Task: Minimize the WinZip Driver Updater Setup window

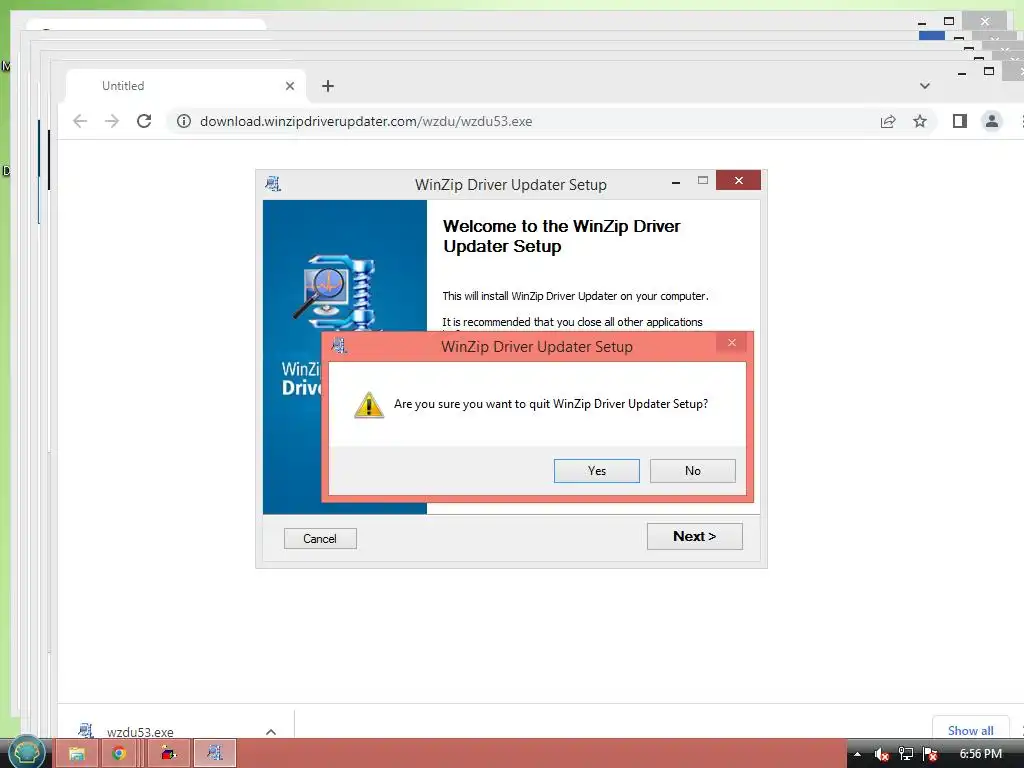Action: pos(676,182)
